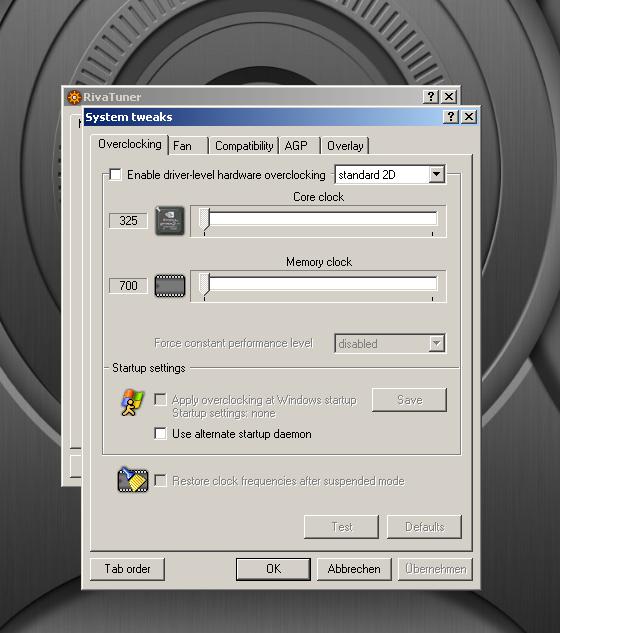Click the RivaTuner gear icon in title bar

pos(74,97)
